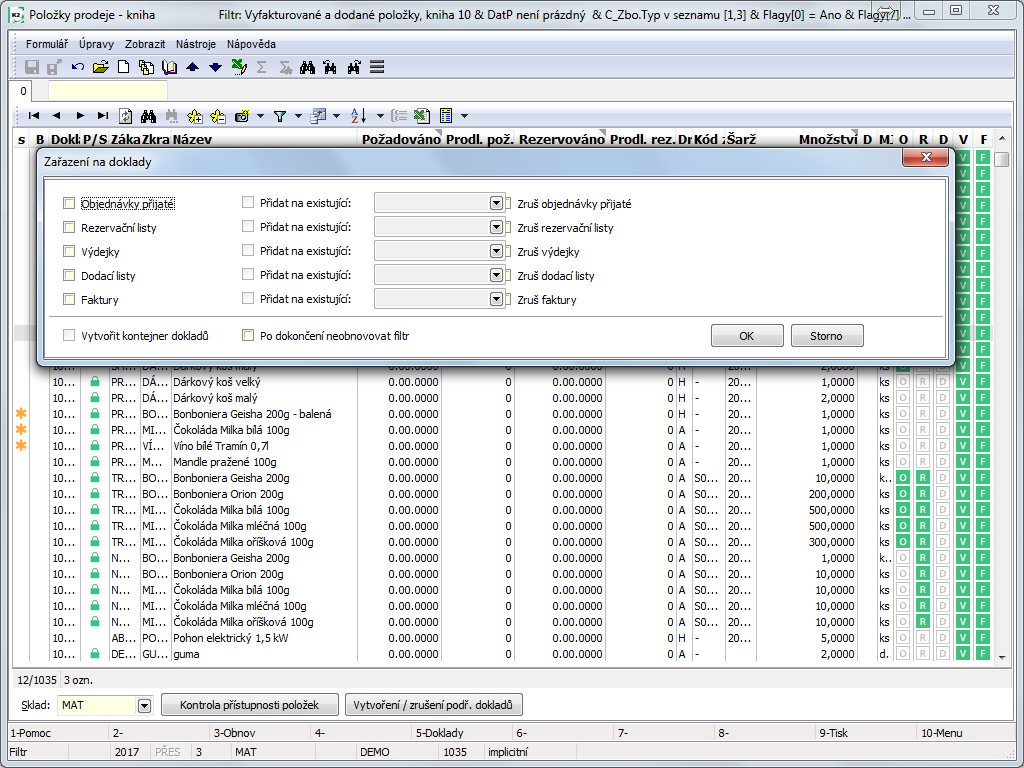Expand the filter funnel dropdown arrow
The image size is (1024, 768).
click(298, 116)
